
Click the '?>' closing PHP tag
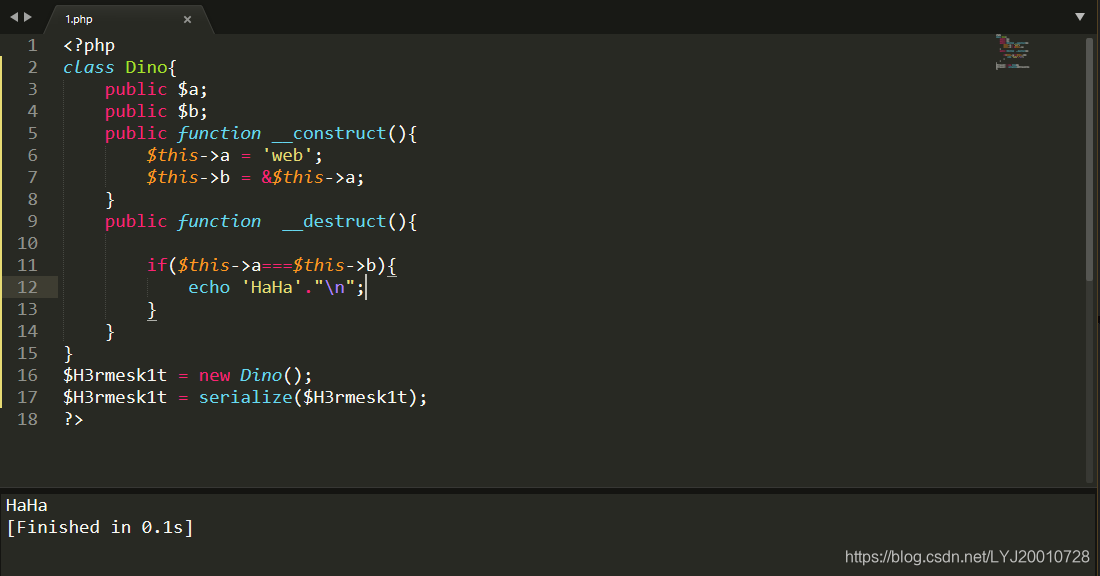(74, 420)
